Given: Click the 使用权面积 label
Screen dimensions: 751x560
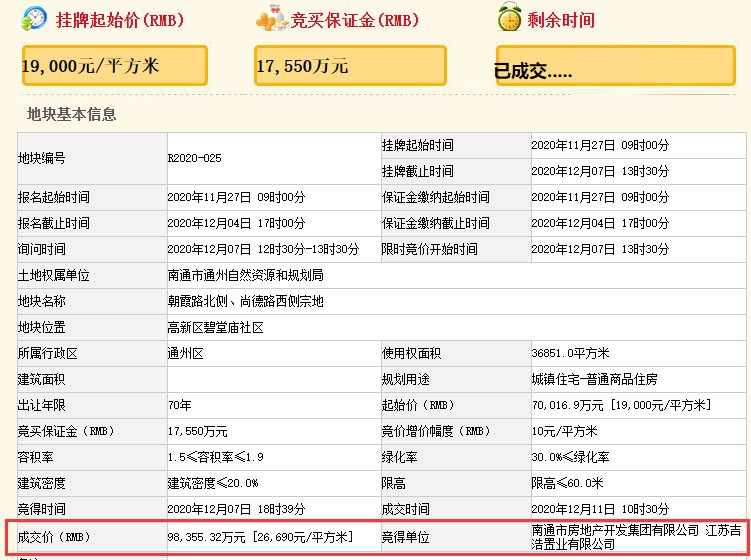Looking at the screenshot, I should 411,354.
